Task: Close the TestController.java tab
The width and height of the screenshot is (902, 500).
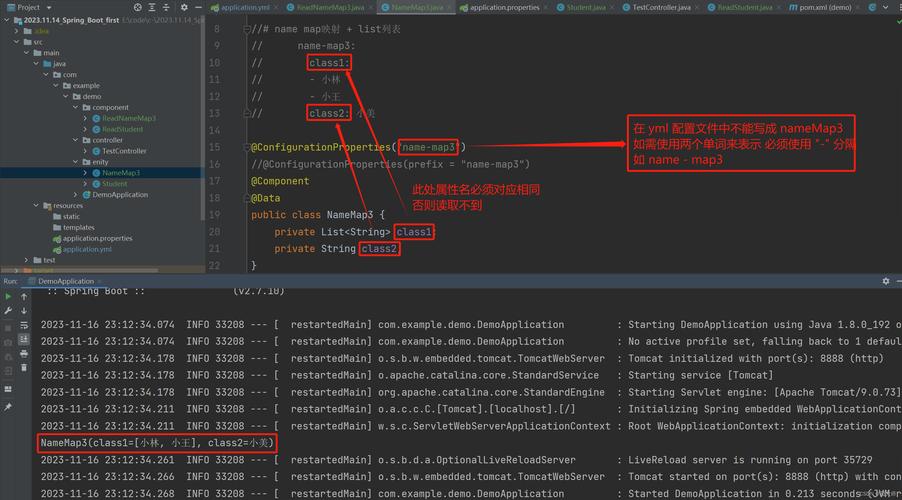Action: [697, 7]
